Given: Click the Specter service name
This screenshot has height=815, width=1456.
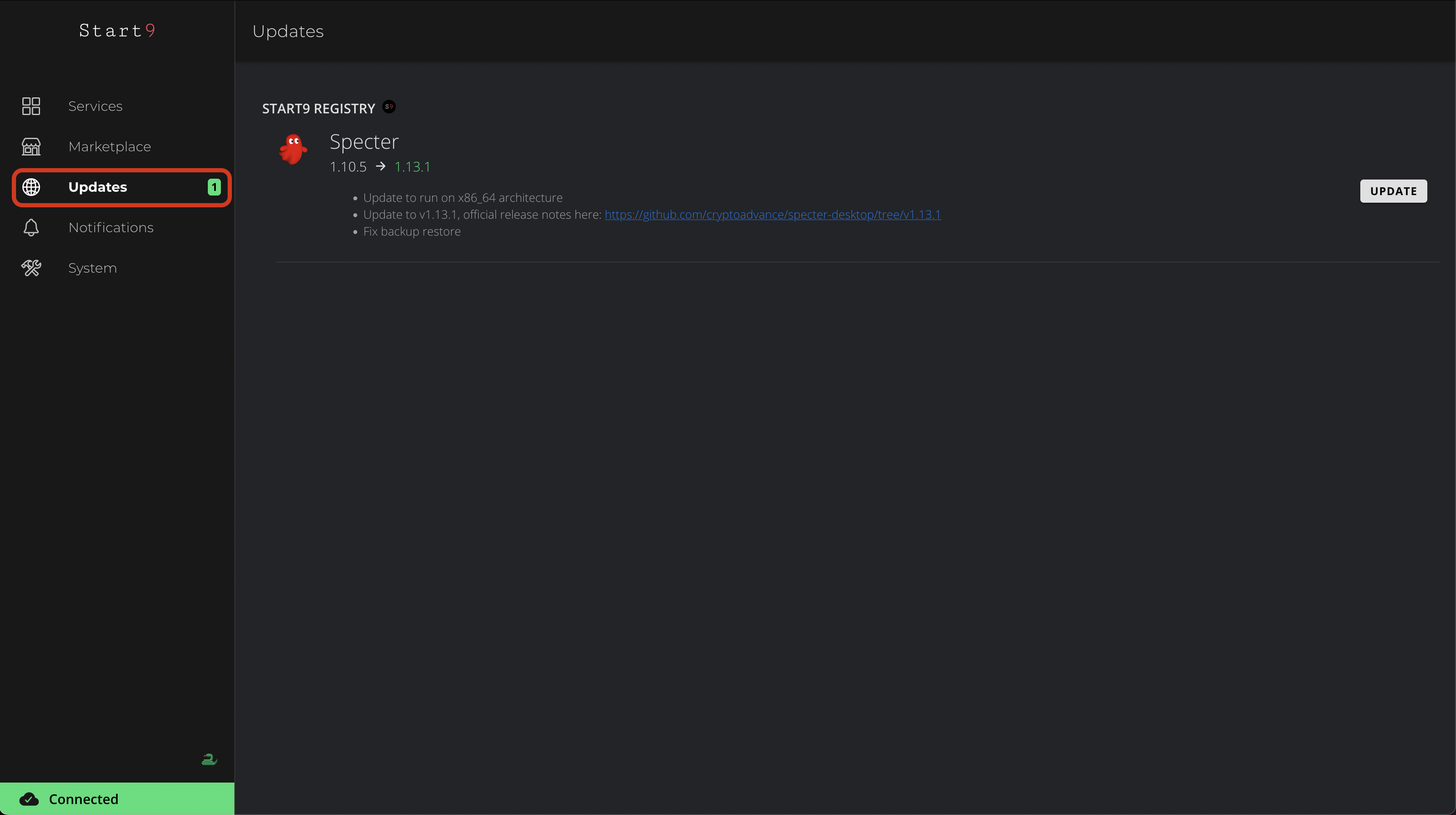Looking at the screenshot, I should point(364,142).
